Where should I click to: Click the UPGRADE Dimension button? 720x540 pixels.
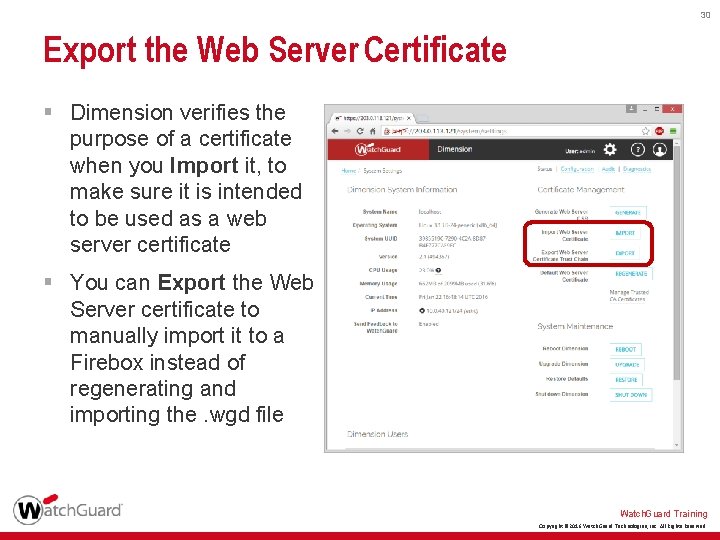(627, 365)
